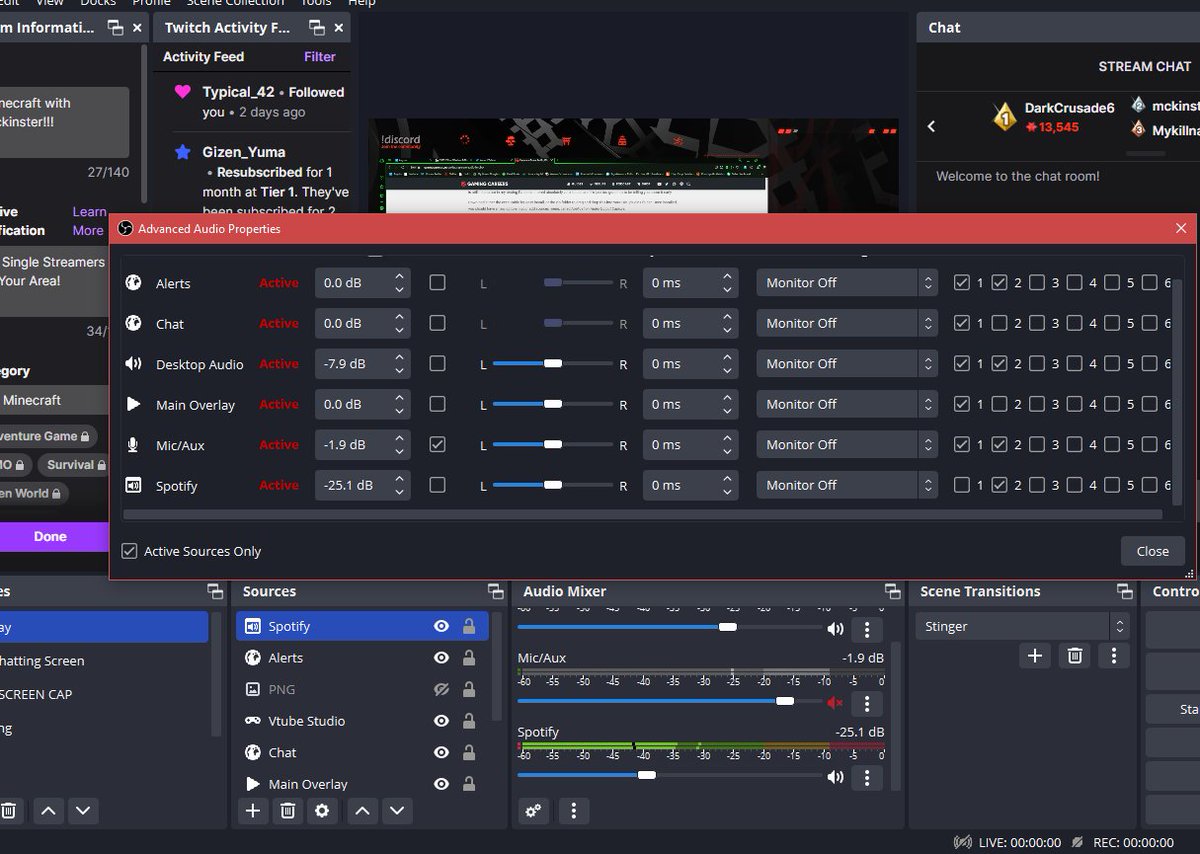
Task: Lock the Alerts source
Action: coord(469,658)
